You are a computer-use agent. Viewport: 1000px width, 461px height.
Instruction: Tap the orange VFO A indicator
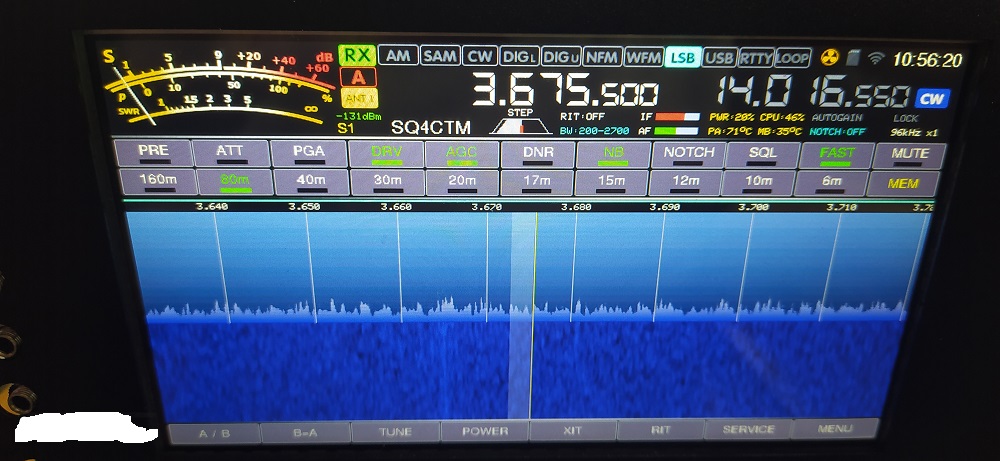358,77
